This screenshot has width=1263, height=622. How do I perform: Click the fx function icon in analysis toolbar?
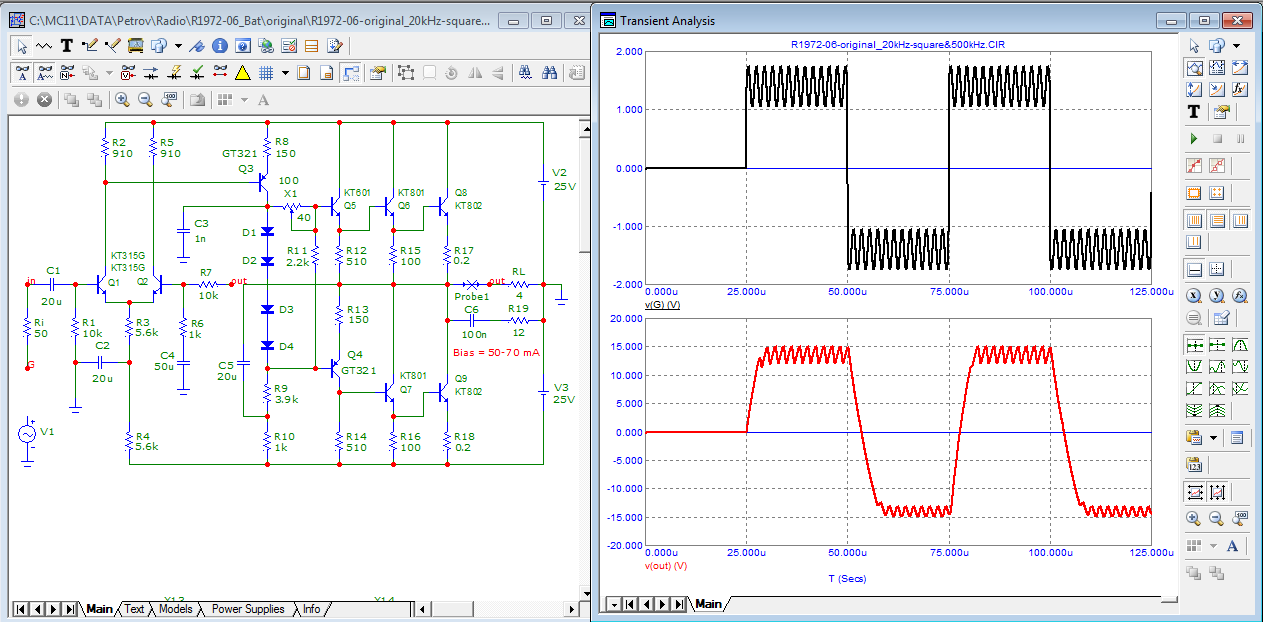[1240, 89]
